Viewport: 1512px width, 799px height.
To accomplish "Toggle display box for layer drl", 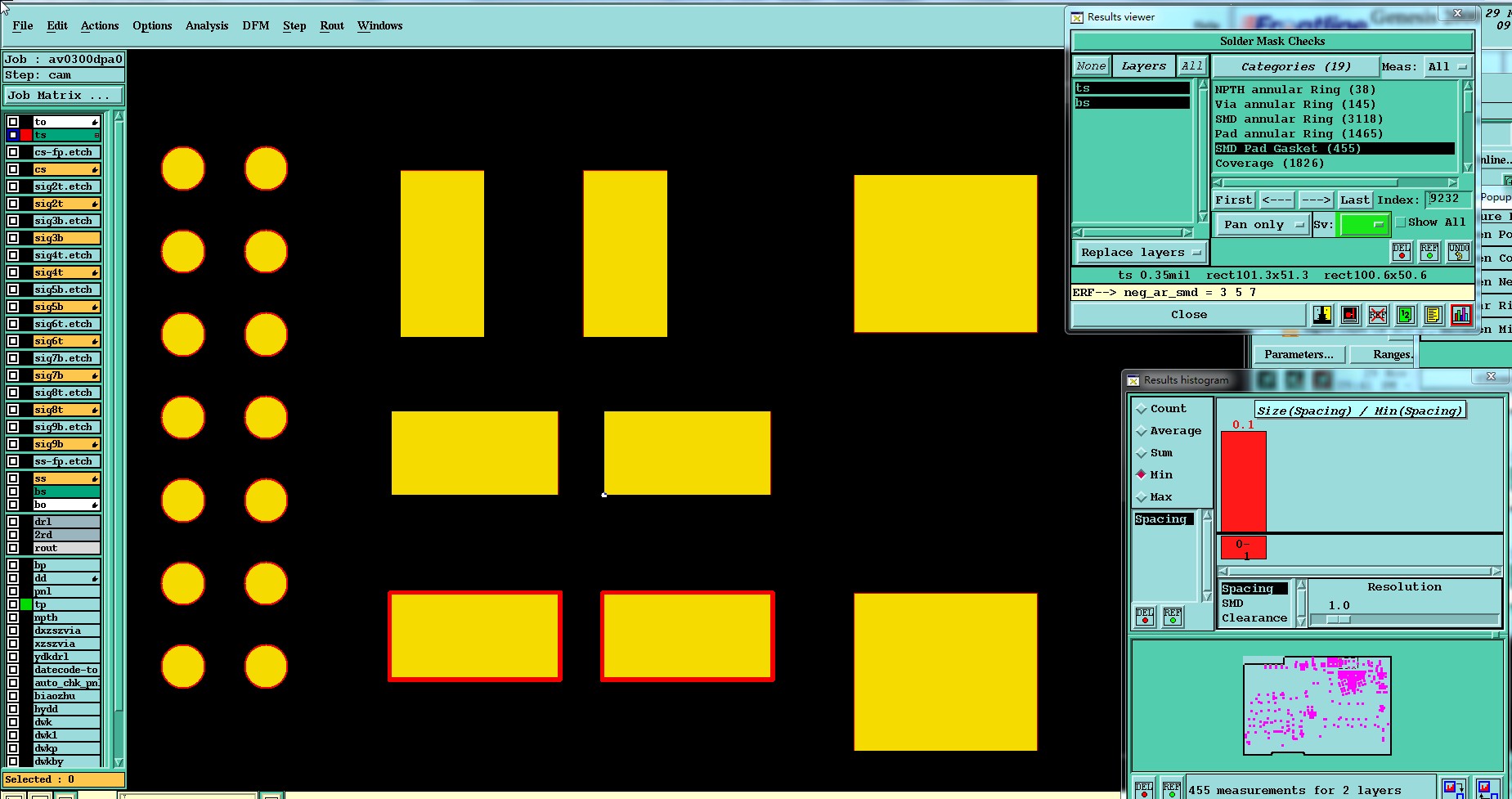I will (13, 522).
